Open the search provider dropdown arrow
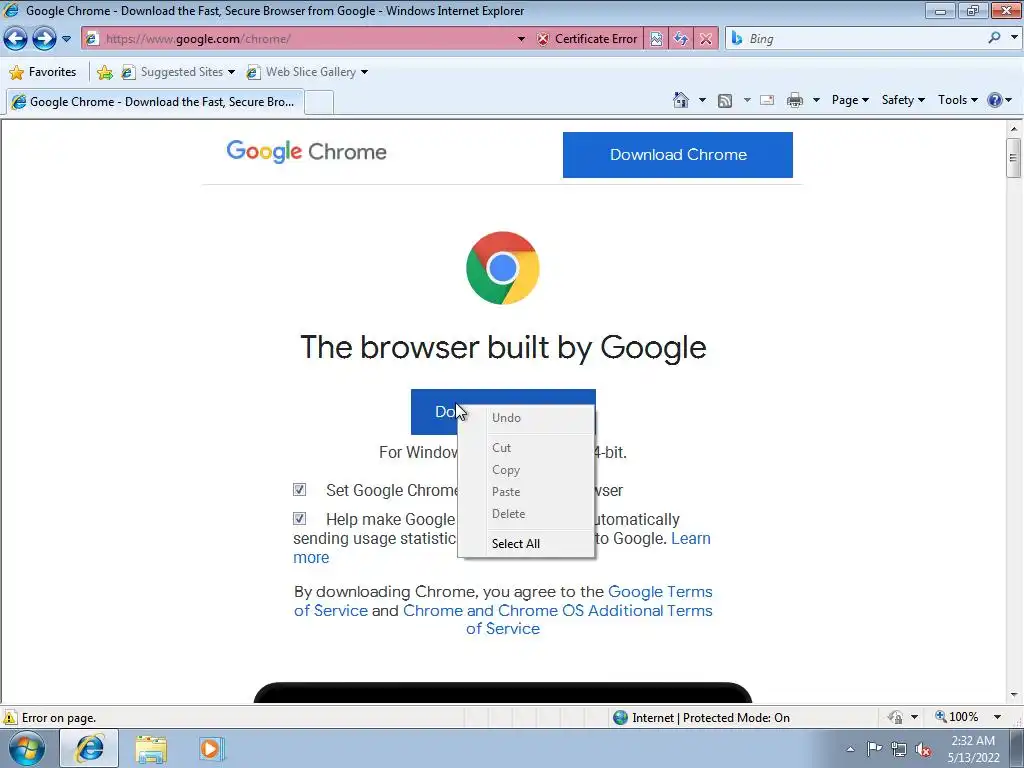Viewport: 1024px width, 768px height. [1014, 38]
